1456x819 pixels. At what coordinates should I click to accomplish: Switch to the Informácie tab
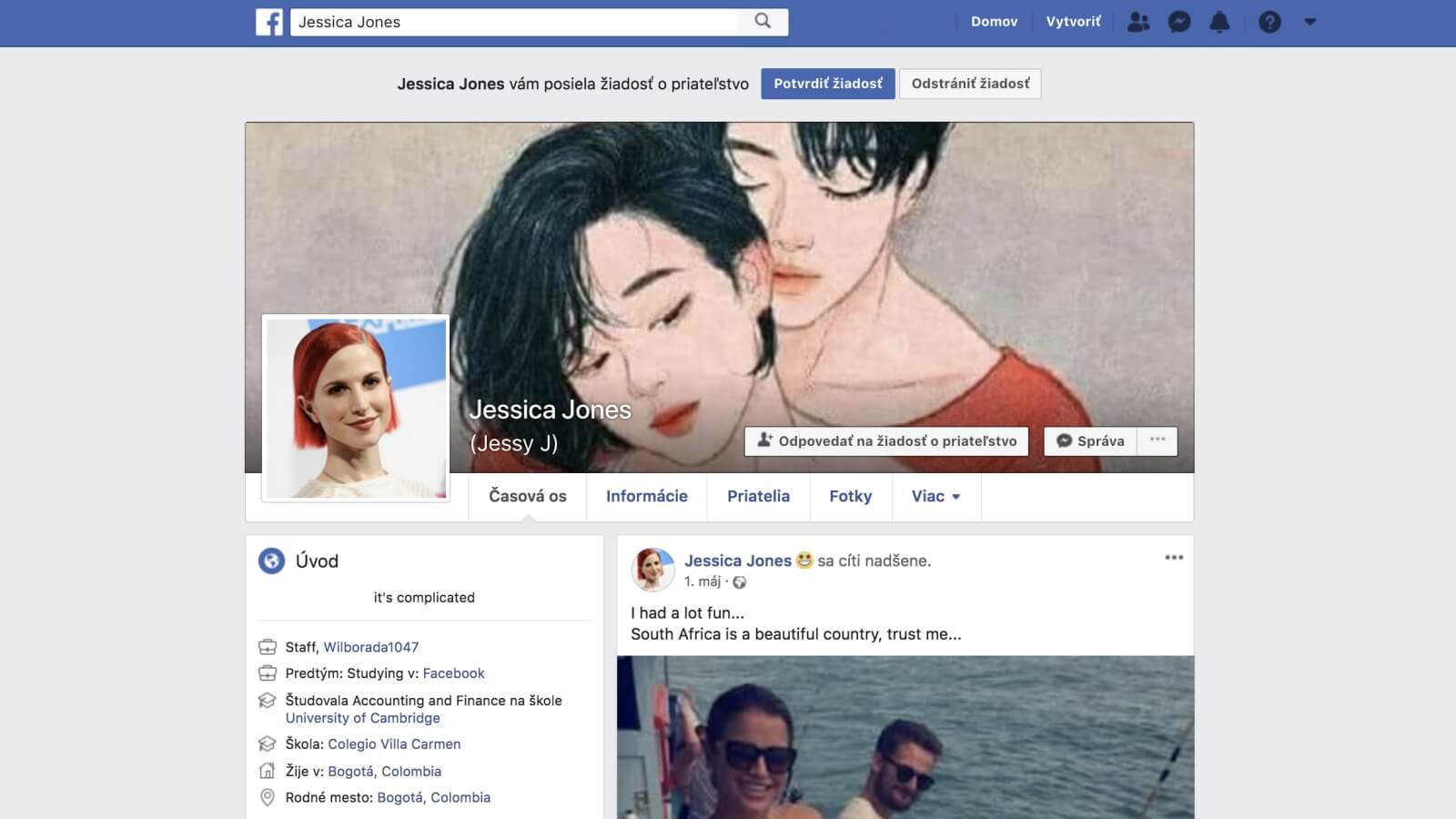(x=647, y=497)
